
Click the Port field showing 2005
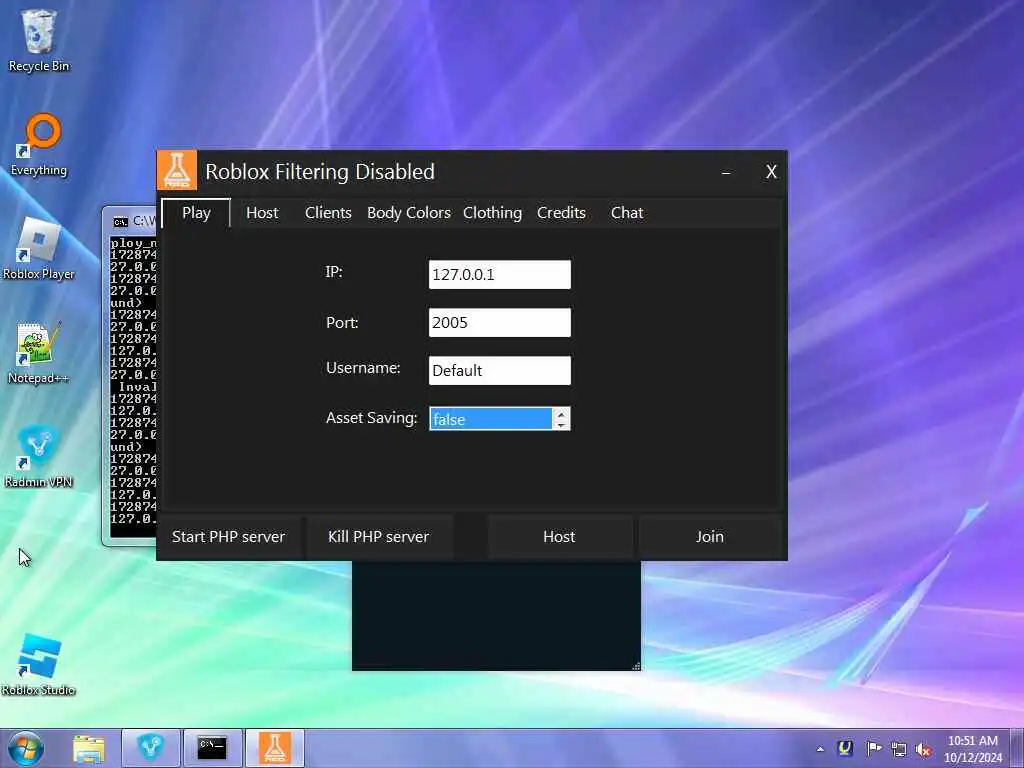(500, 323)
